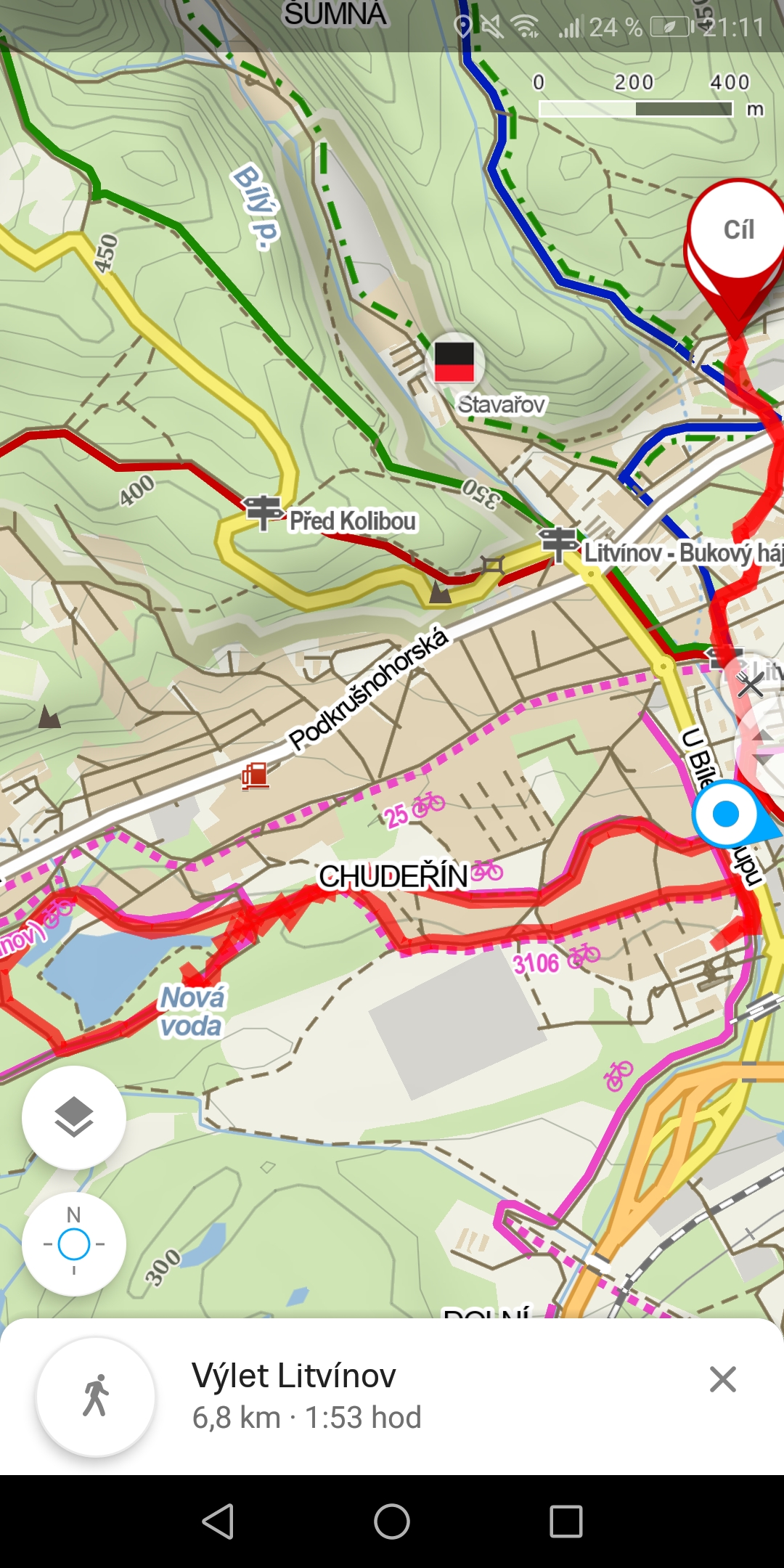Viewport: 784px width, 1568px height.
Task: Close the Výlet Litvínov route panel
Action: [x=723, y=1379]
